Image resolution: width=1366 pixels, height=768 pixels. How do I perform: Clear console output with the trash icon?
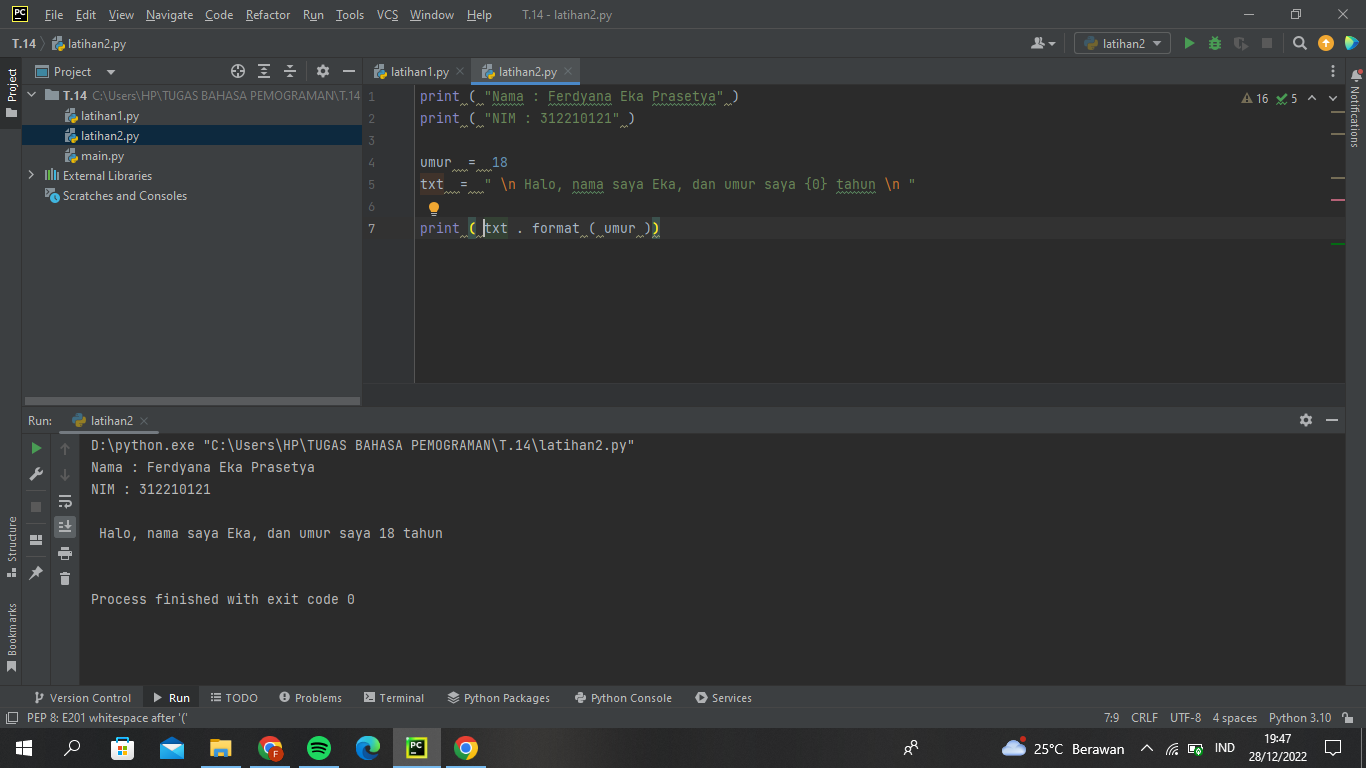click(x=65, y=578)
